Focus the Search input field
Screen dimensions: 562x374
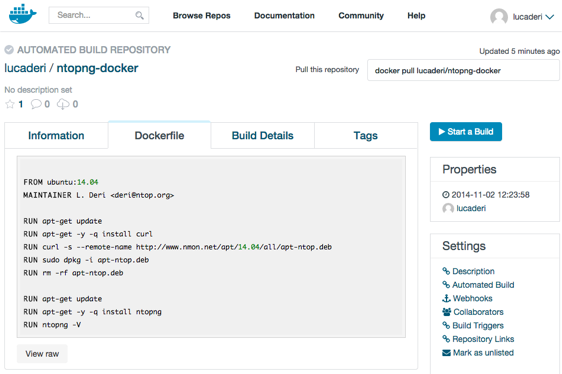tap(99, 15)
